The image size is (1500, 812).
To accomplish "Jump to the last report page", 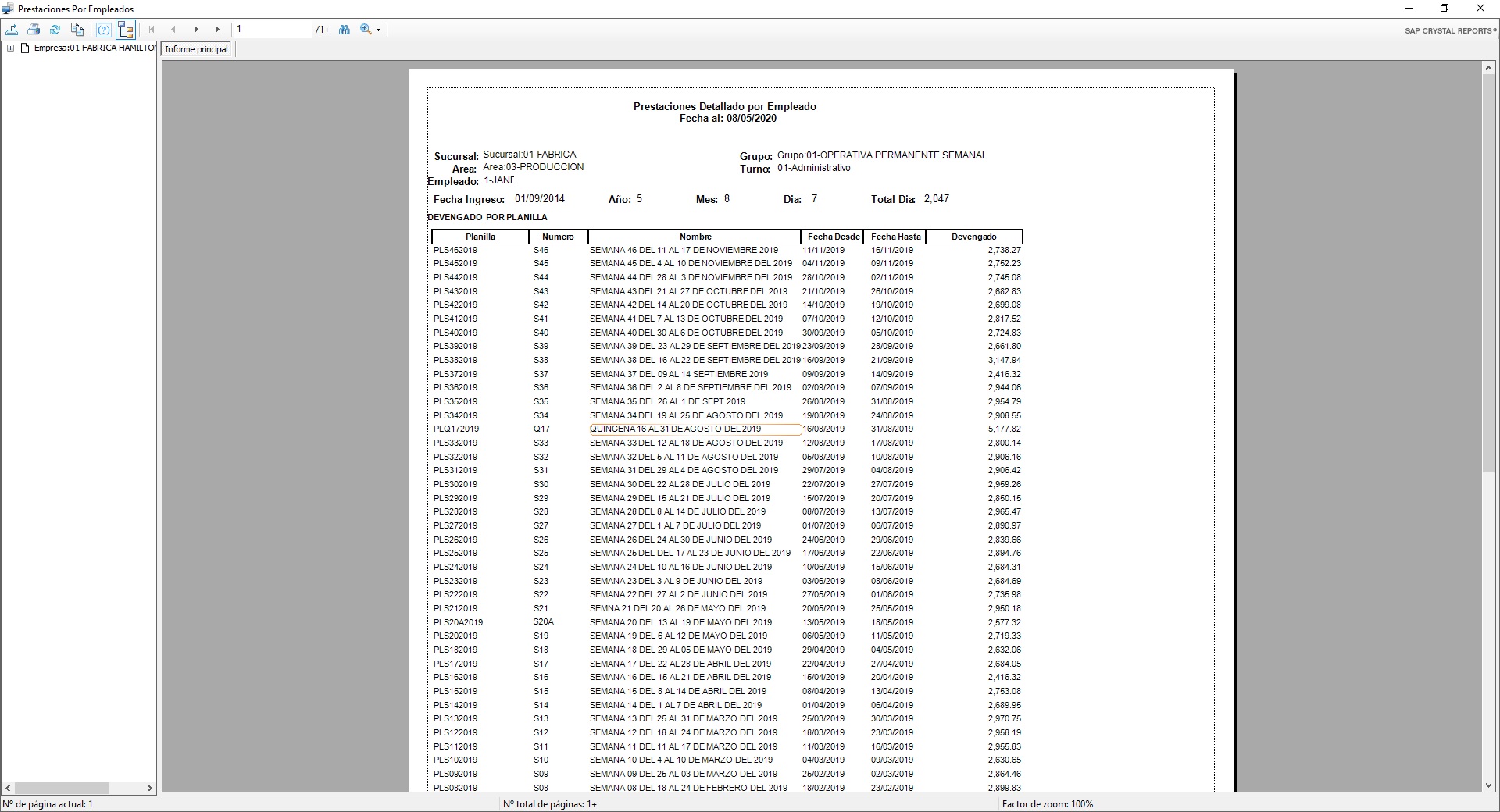I will (x=218, y=30).
